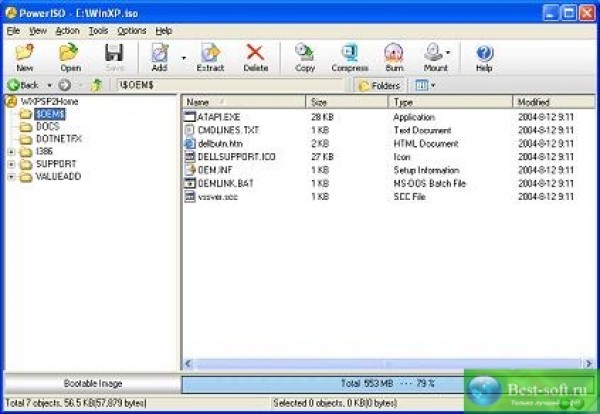This screenshot has height=414, width=600.
Task: Go up one folder level icon
Action: pos(96,85)
